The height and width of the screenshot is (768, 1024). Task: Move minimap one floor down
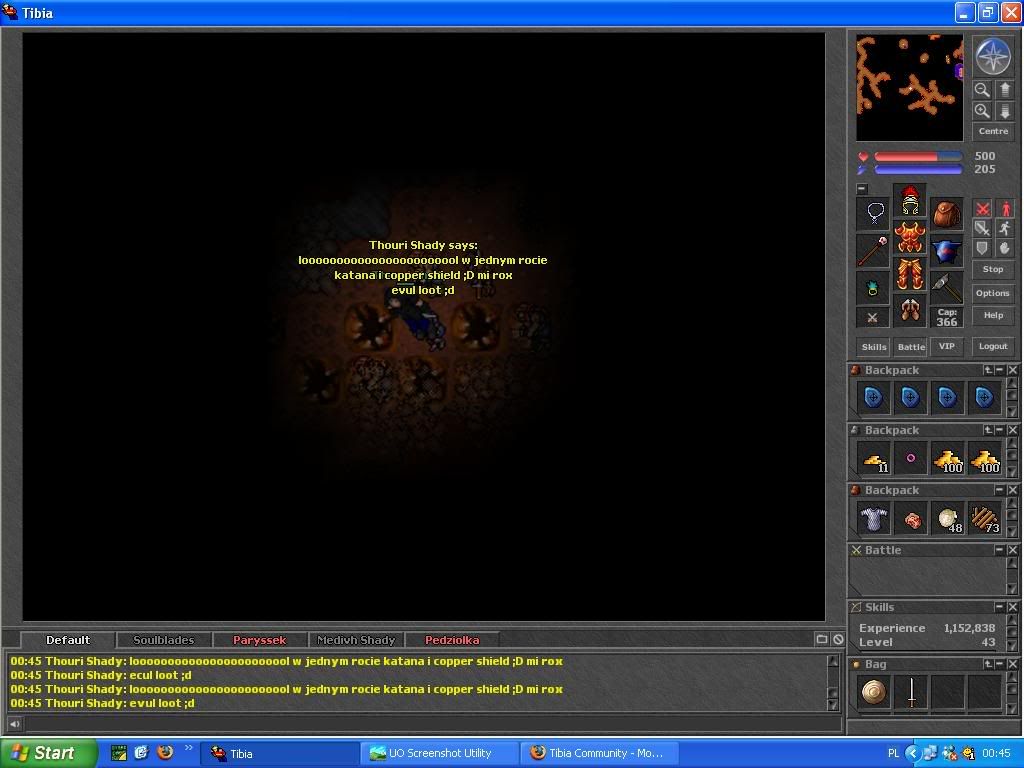[x=1004, y=111]
